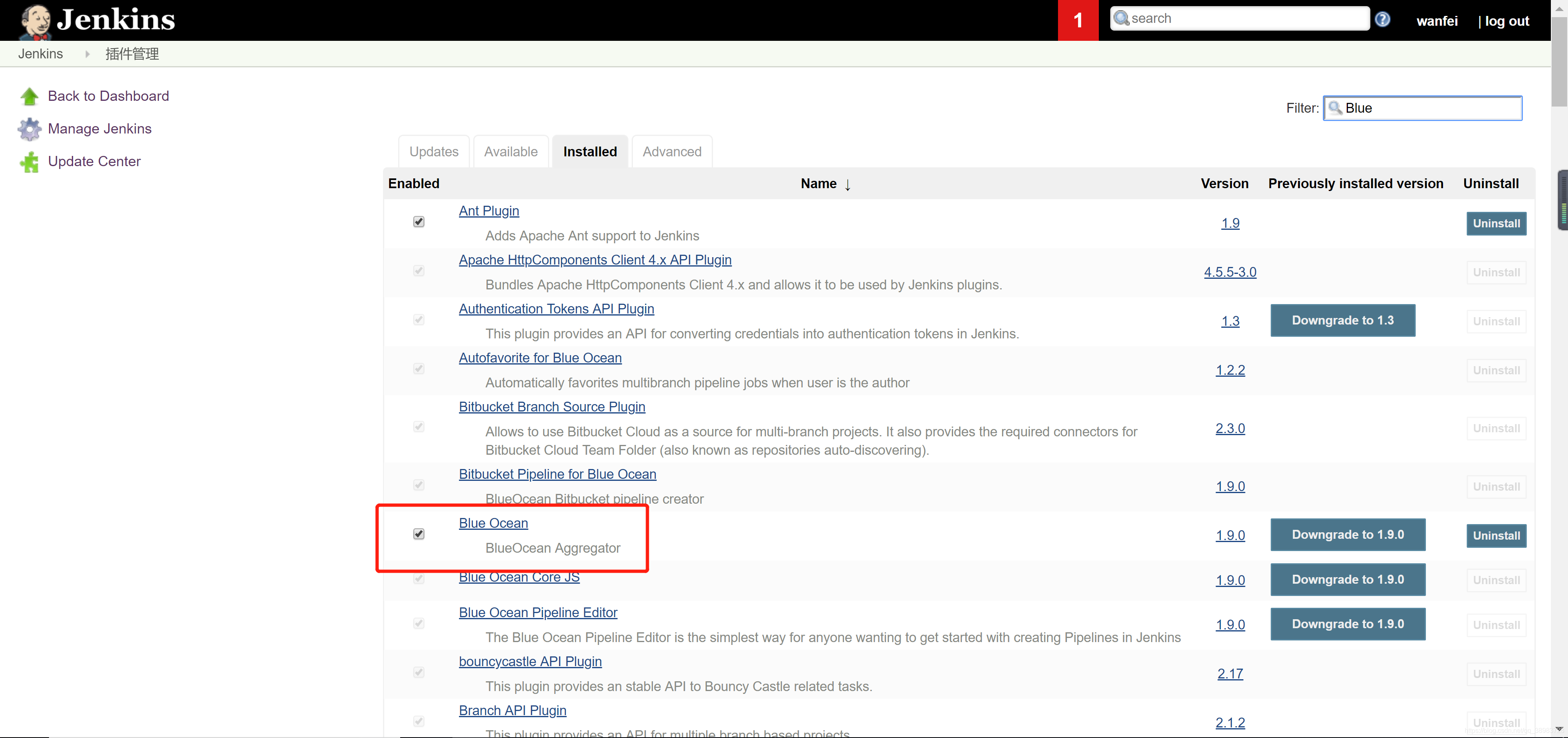Open the Advanced tab
The height and width of the screenshot is (738, 1568).
click(672, 151)
